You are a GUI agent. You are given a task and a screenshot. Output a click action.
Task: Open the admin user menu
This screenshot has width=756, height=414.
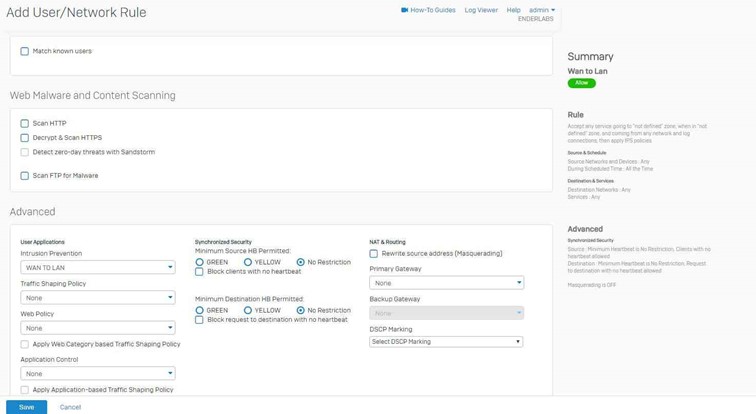541,10
